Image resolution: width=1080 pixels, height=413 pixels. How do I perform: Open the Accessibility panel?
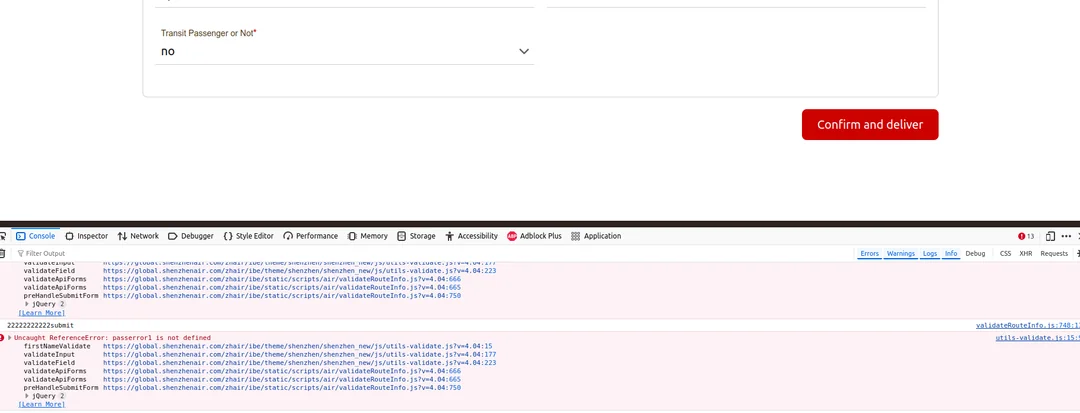click(471, 236)
